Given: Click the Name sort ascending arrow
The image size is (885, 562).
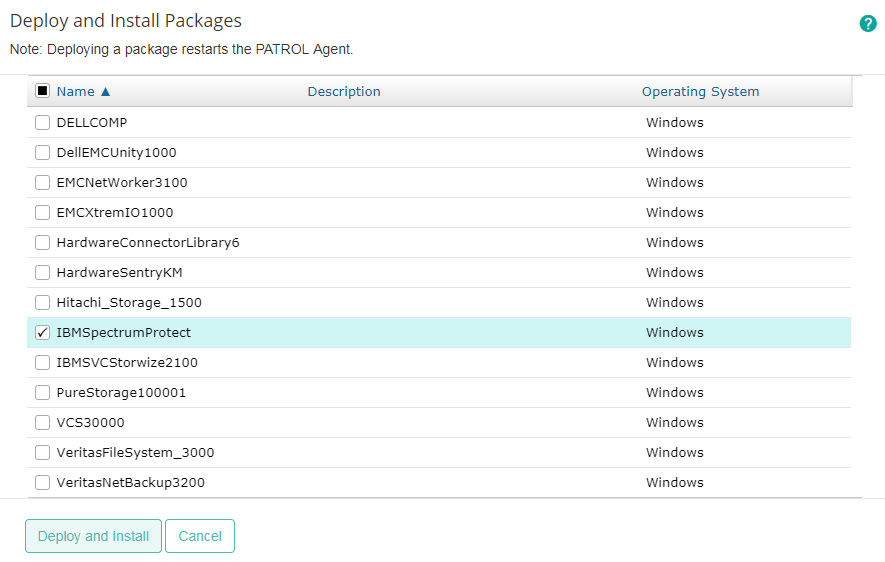Looking at the screenshot, I should point(106,91).
